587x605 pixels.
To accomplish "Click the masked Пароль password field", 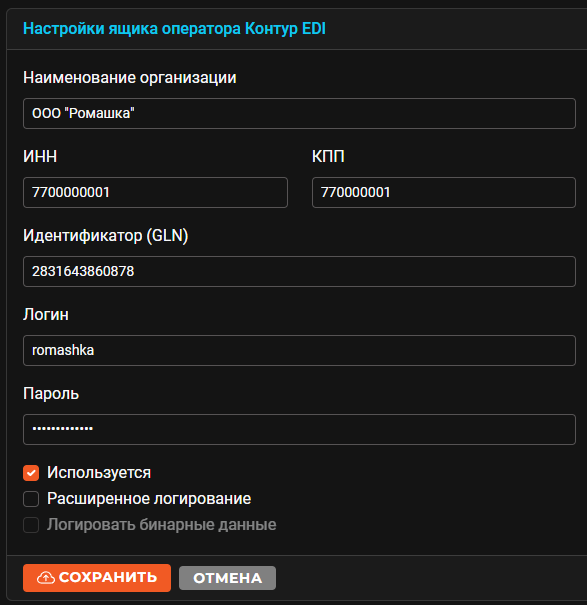I will [299, 429].
